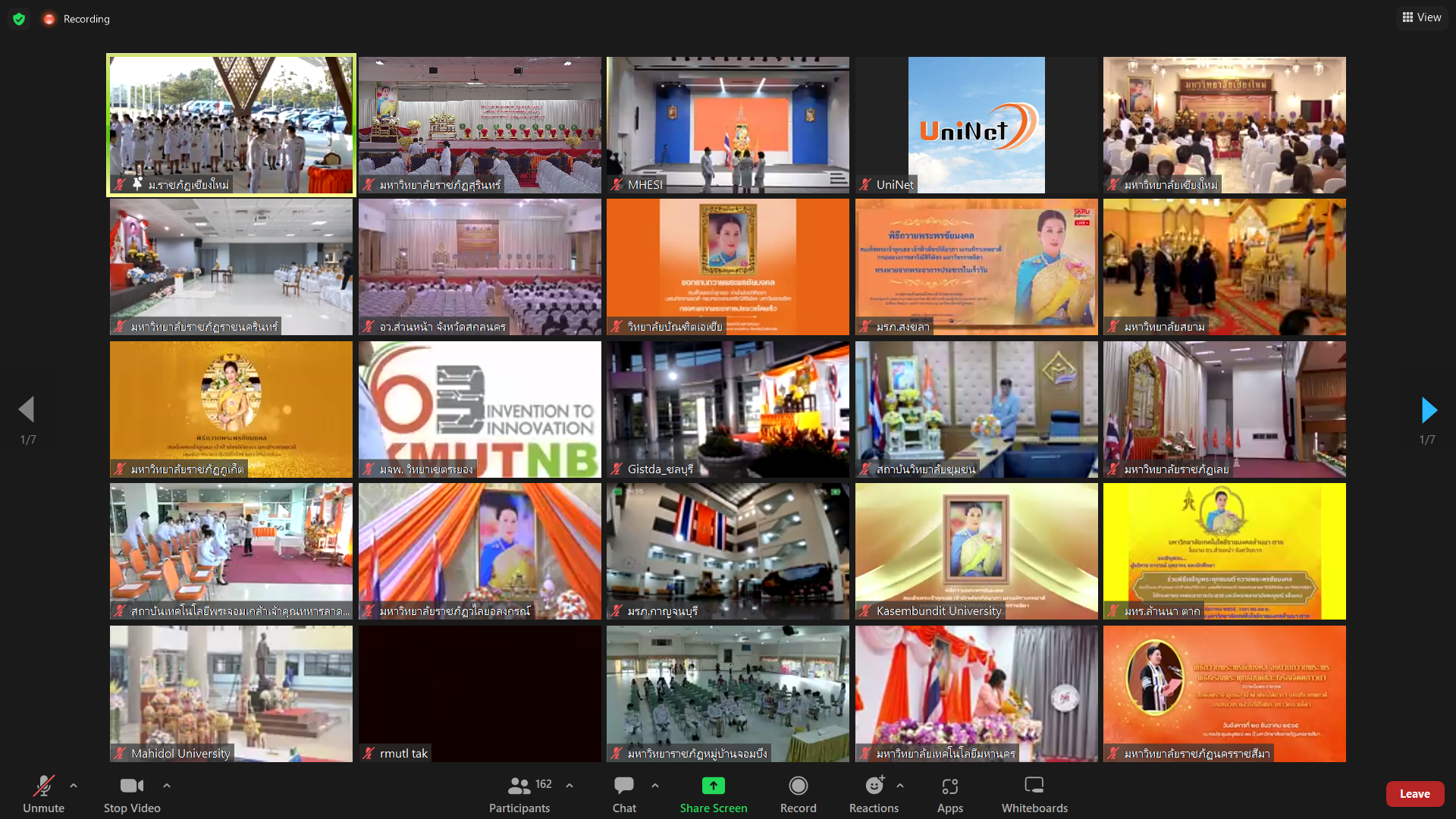Go to previous gallery page arrow
This screenshot has height=819, width=1456.
pyautogui.click(x=27, y=409)
